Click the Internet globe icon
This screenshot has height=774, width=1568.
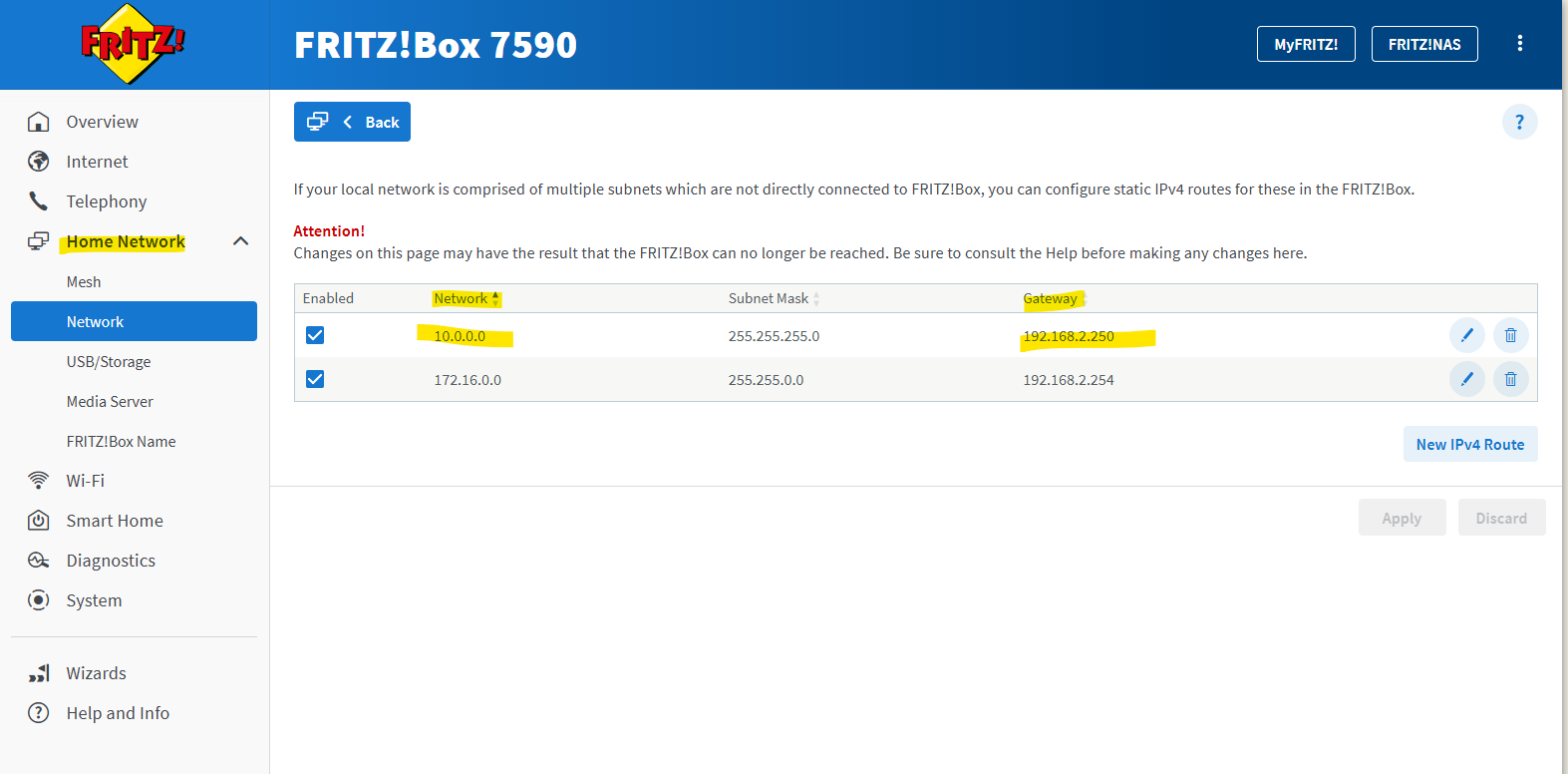click(x=39, y=162)
